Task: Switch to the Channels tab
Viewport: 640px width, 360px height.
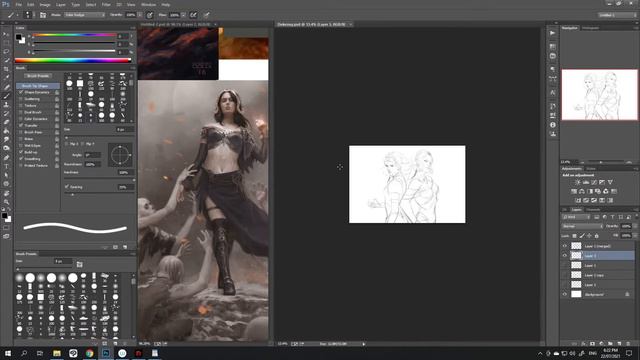Action: [593, 210]
